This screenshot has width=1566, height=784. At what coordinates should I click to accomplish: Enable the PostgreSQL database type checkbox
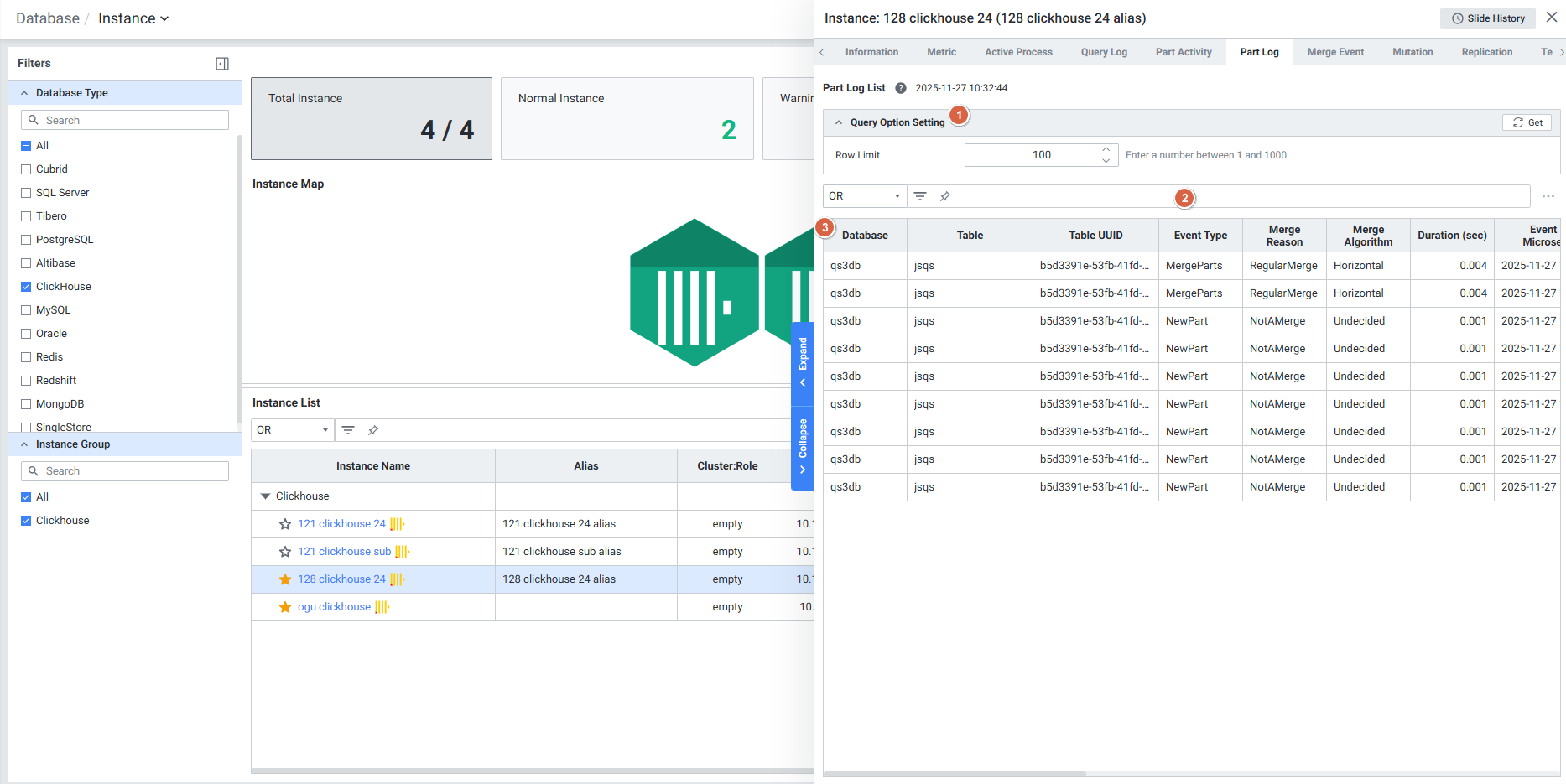pos(26,240)
